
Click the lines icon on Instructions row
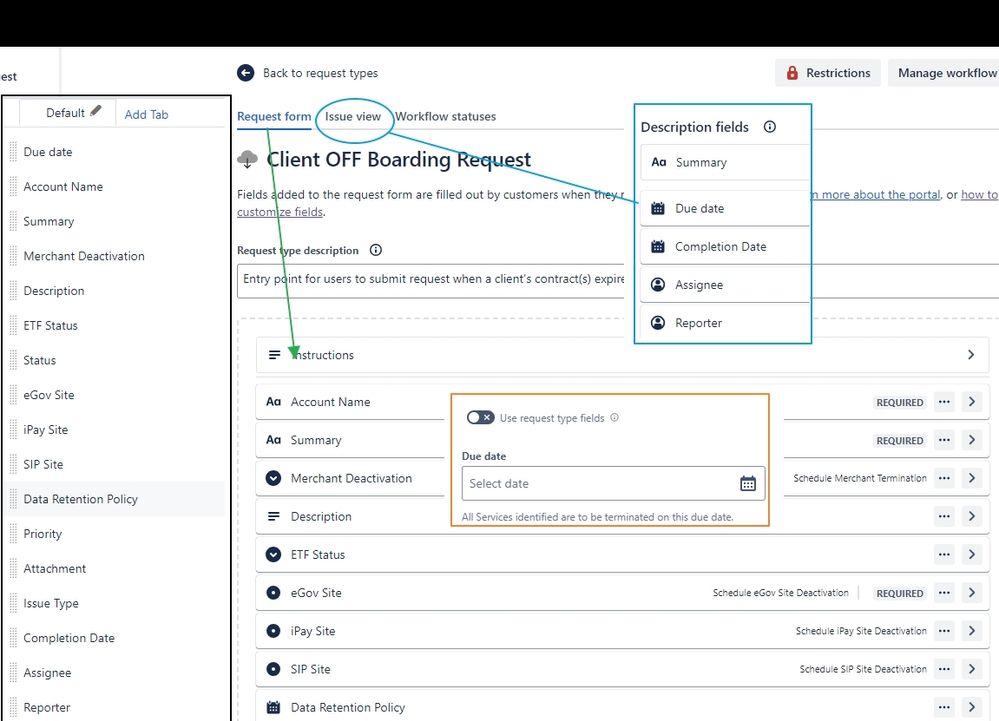click(274, 355)
